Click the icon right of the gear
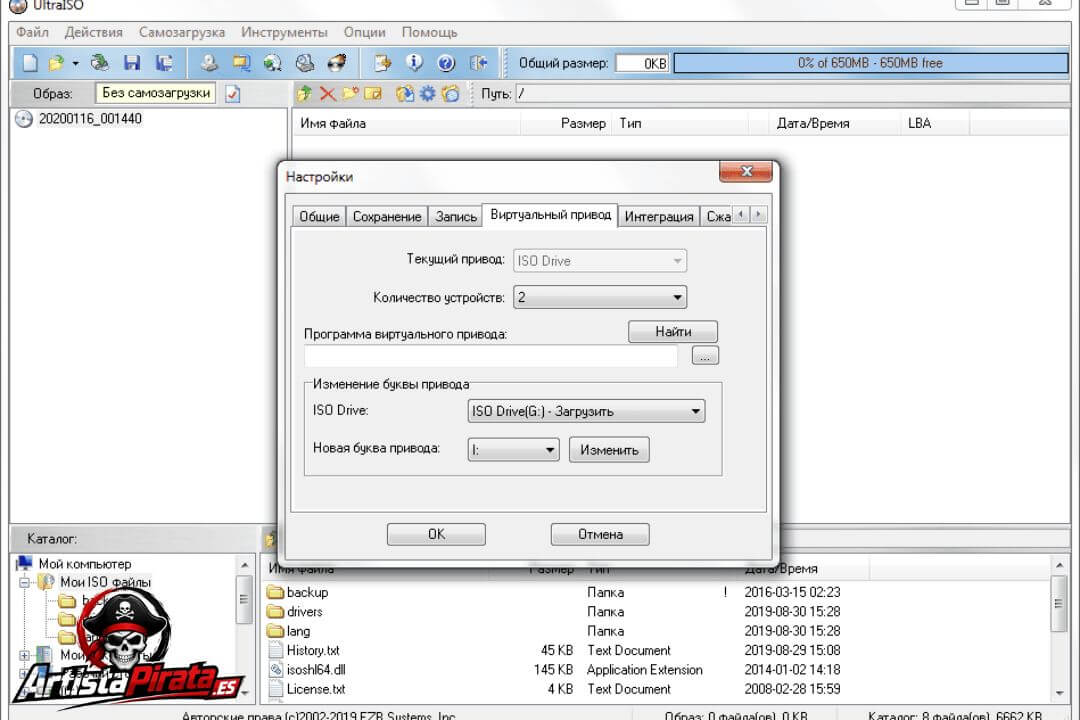 451,93
